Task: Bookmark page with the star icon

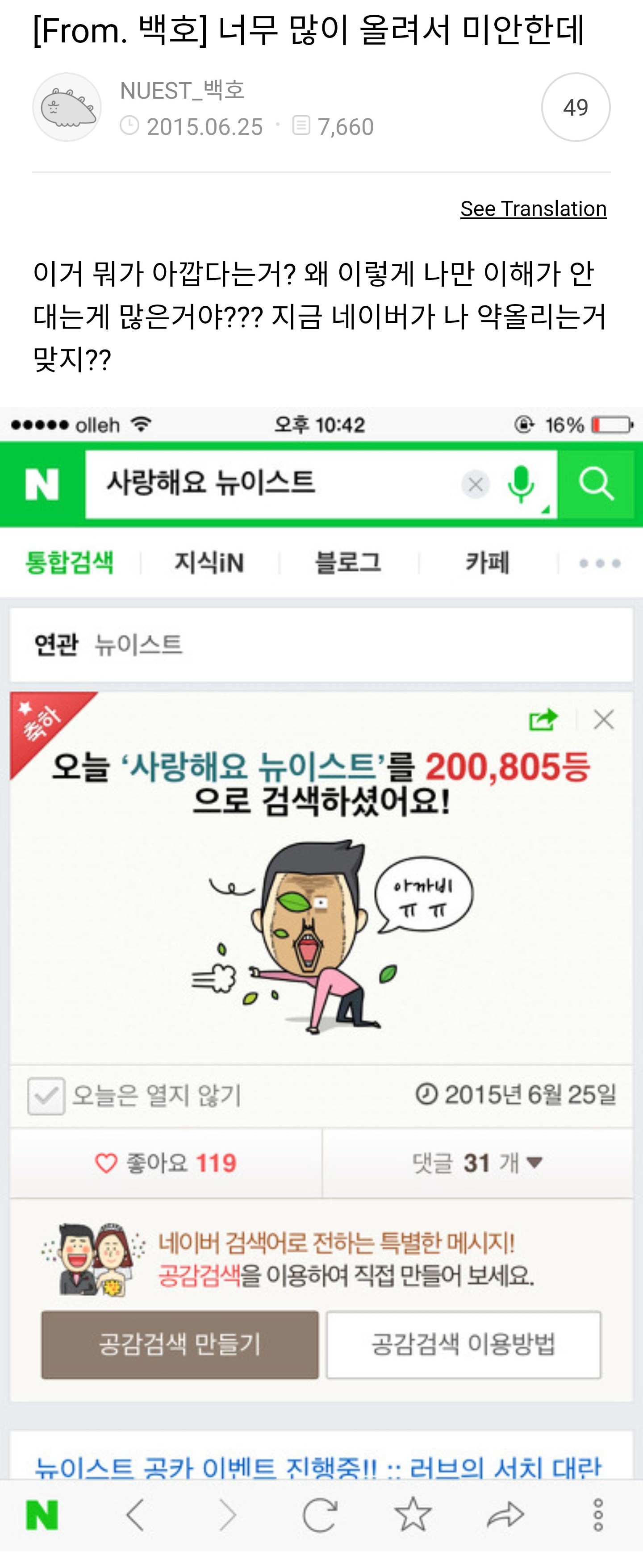Action: point(413,1514)
